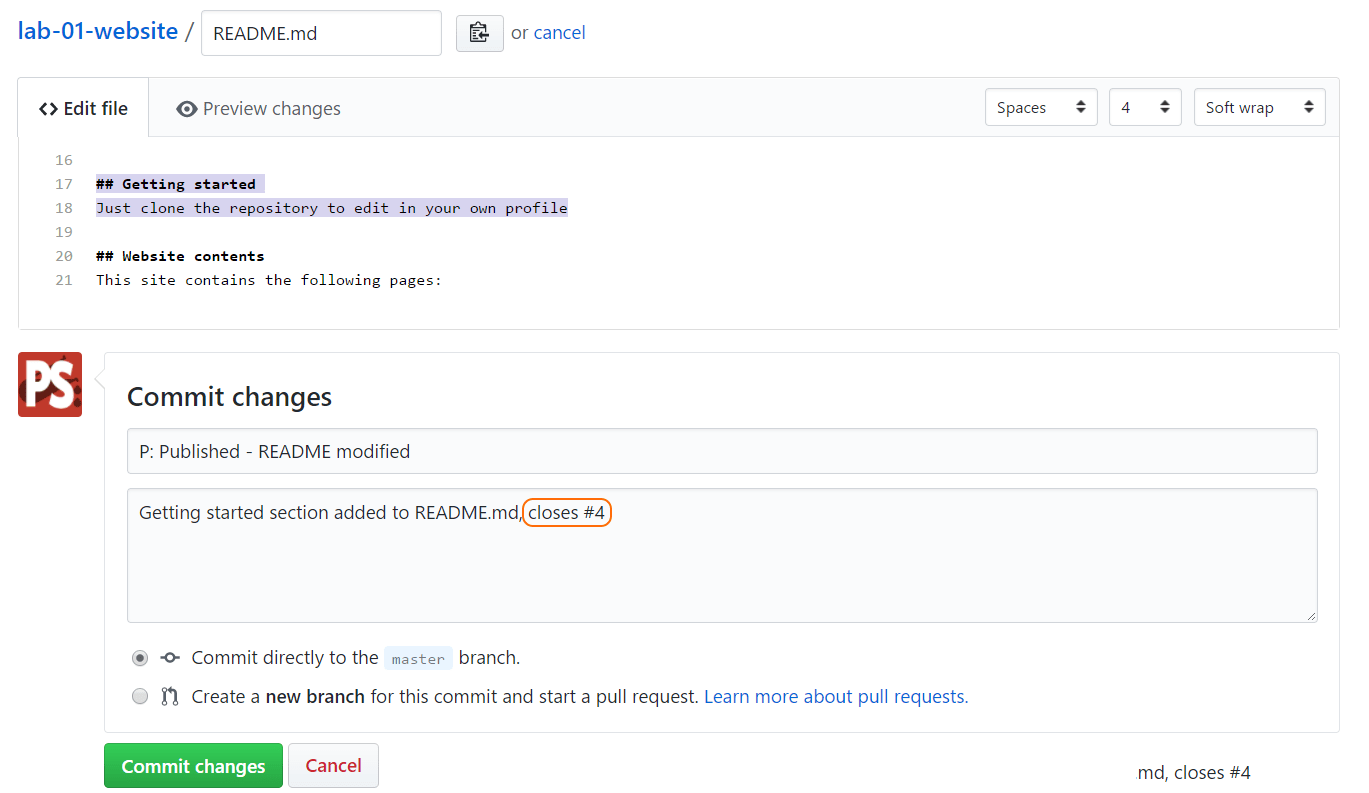This screenshot has height=793, width=1369.
Task: Click line 17 heading Getting started
Action: click(x=176, y=184)
